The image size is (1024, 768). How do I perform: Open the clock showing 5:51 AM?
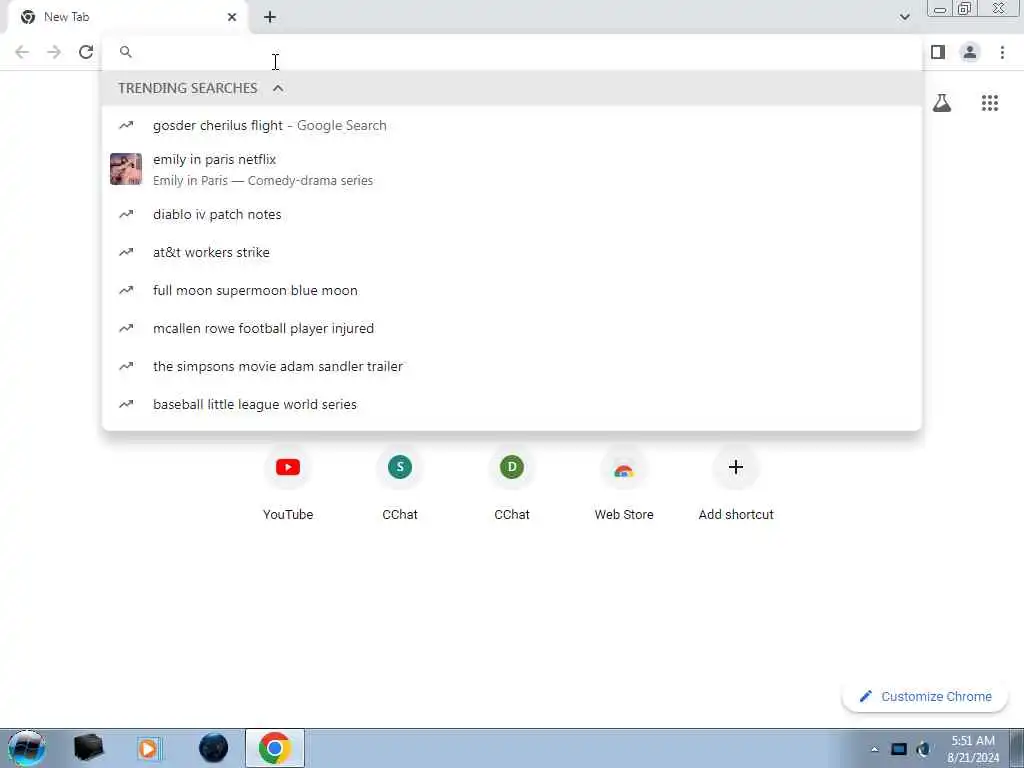tap(973, 749)
